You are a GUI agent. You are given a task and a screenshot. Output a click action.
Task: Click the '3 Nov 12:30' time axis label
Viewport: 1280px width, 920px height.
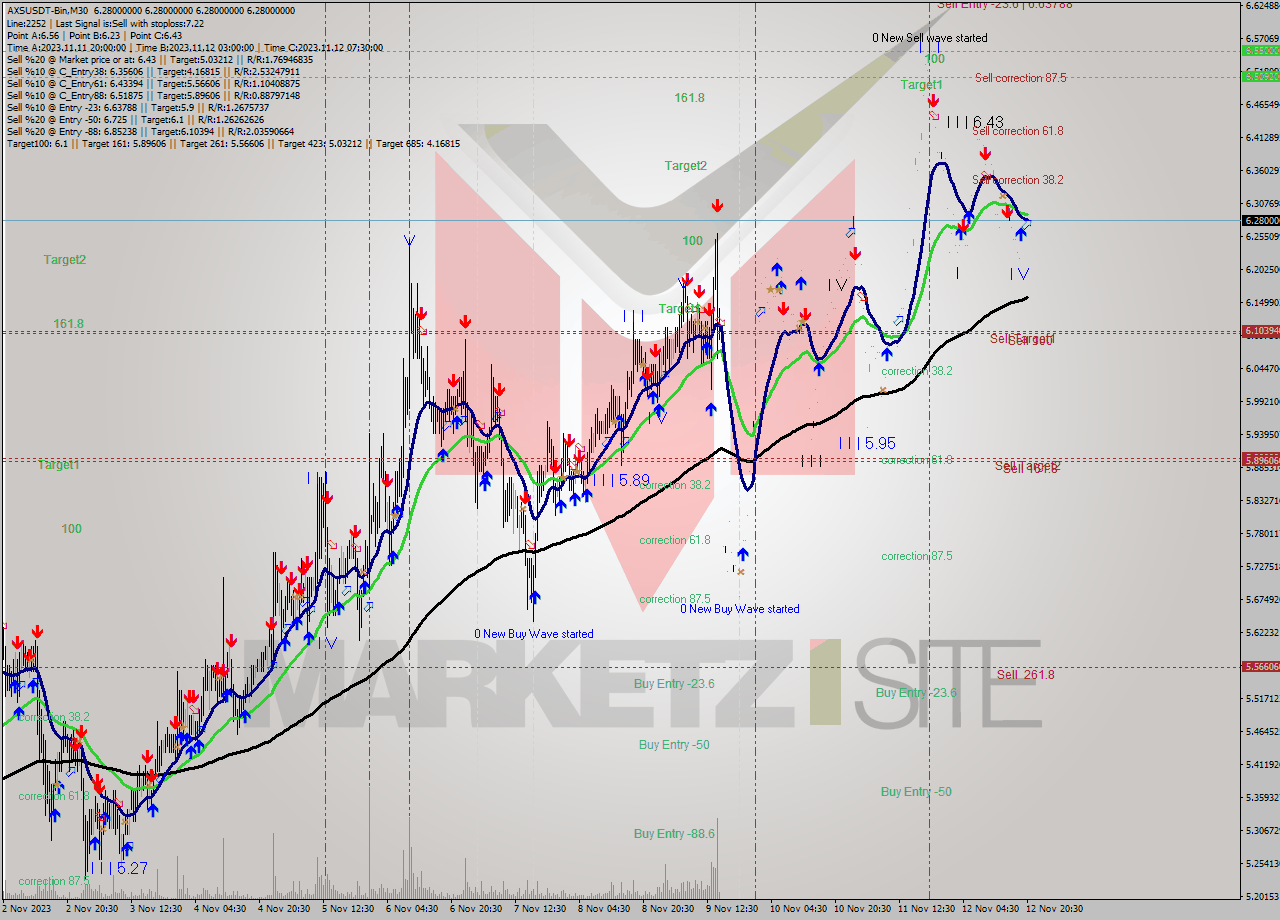155,909
